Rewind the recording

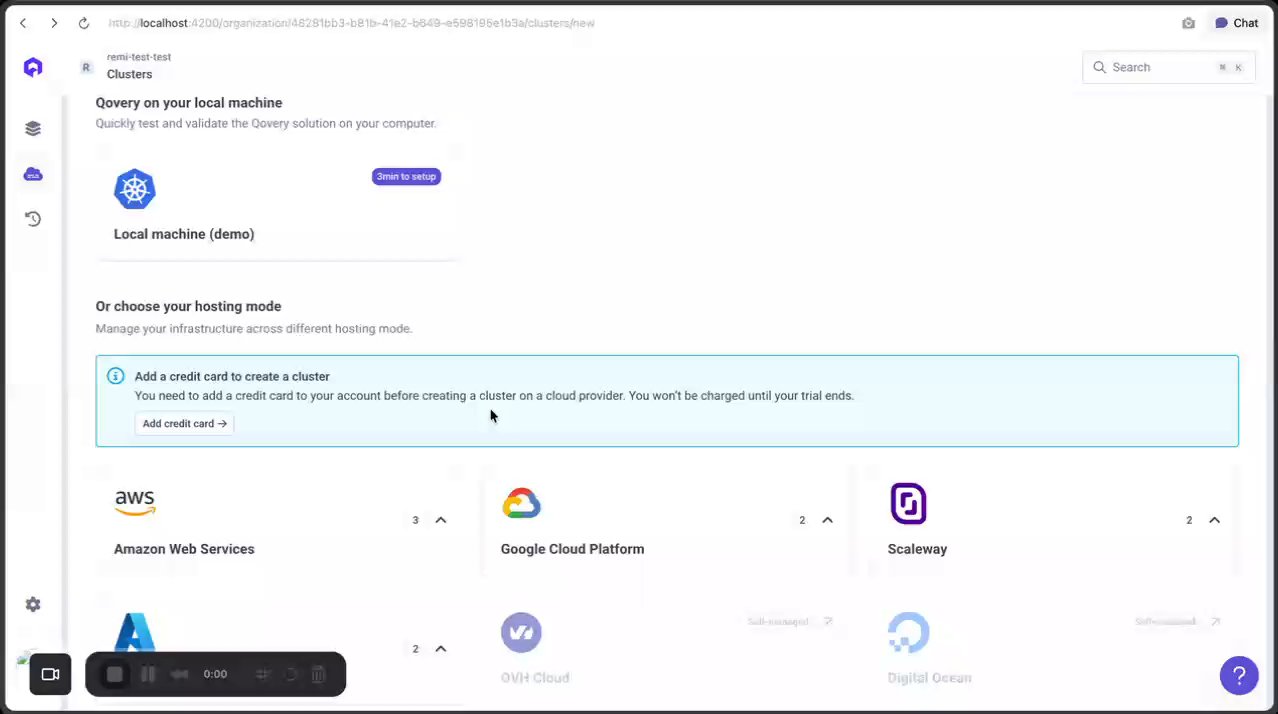(x=180, y=674)
